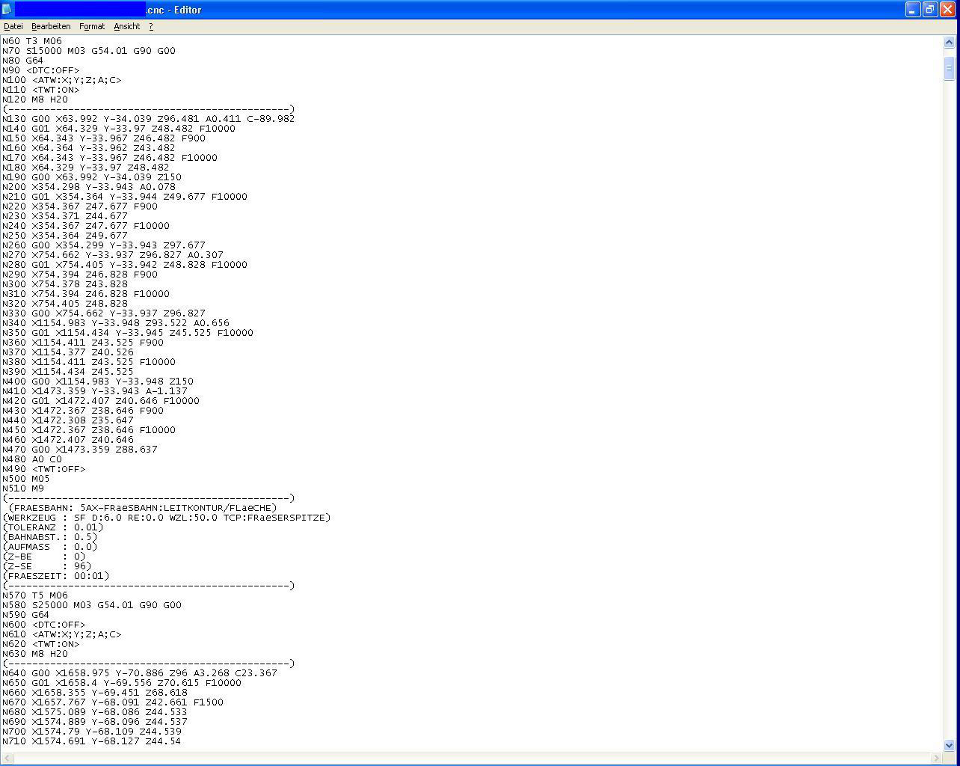Click line N510 M9
The height and width of the screenshot is (766, 960).
pyautogui.click(x=23, y=489)
